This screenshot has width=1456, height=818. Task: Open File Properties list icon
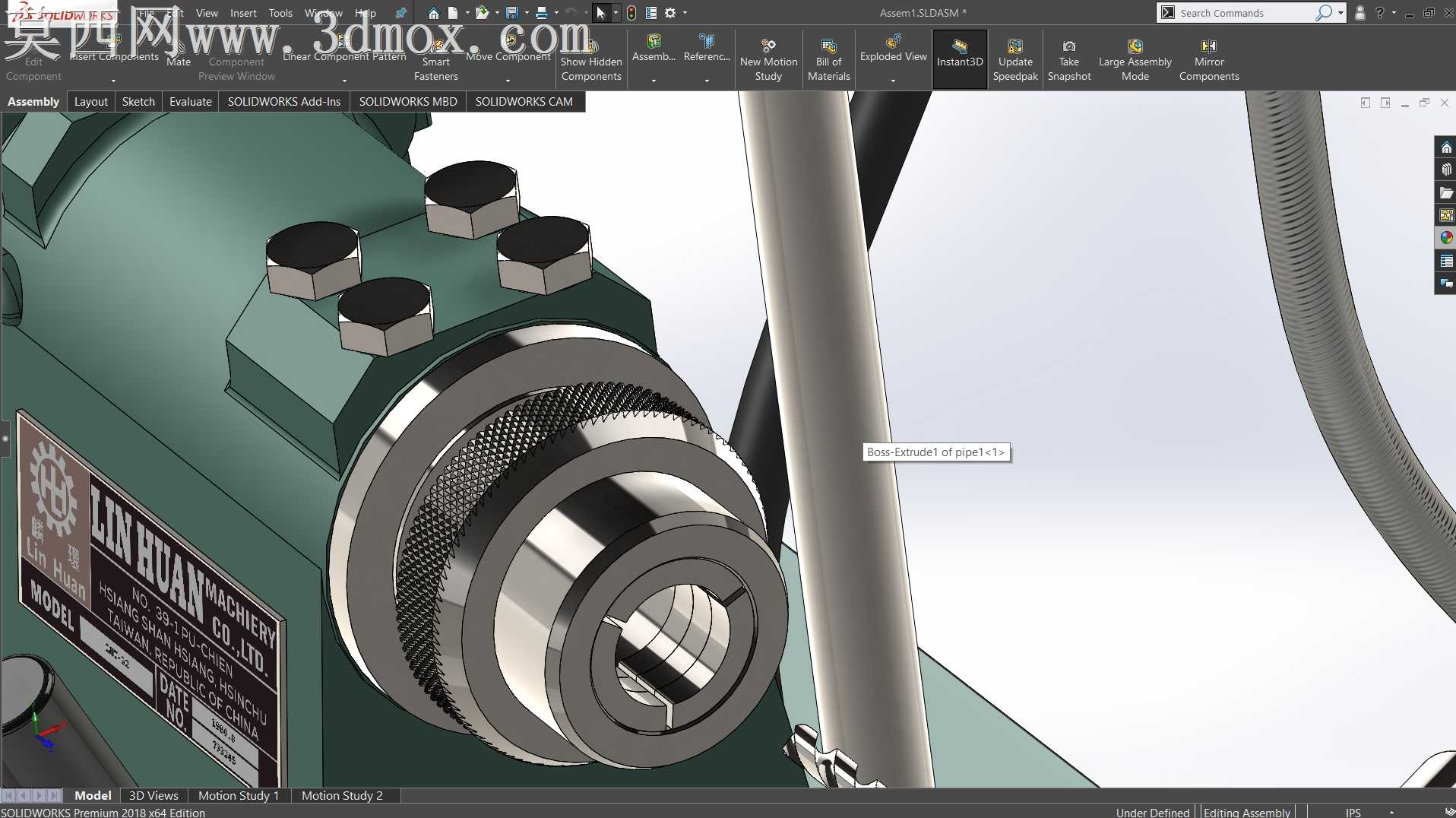(x=651, y=13)
